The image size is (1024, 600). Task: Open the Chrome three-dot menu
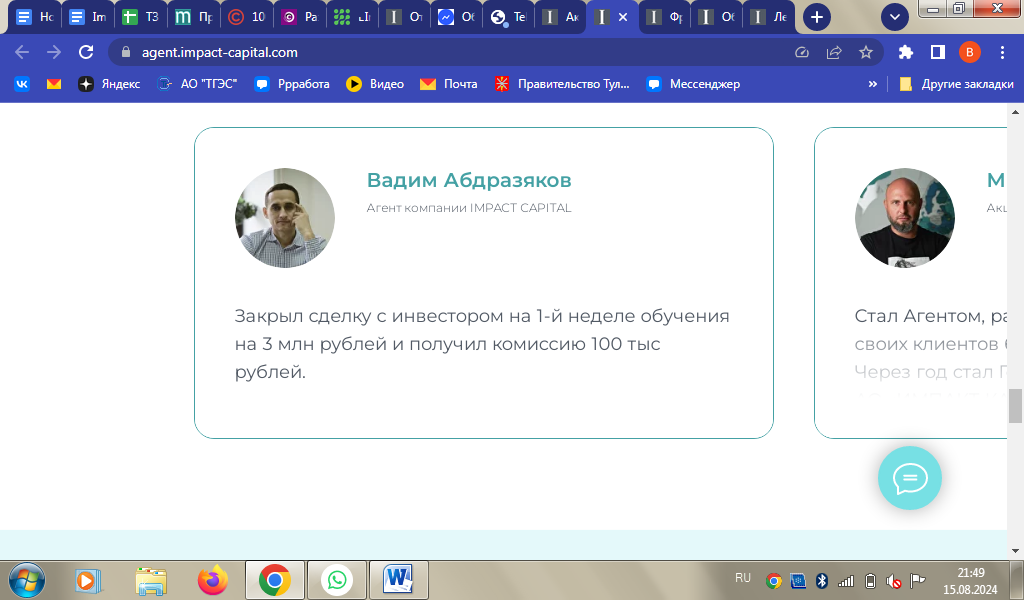1002,52
